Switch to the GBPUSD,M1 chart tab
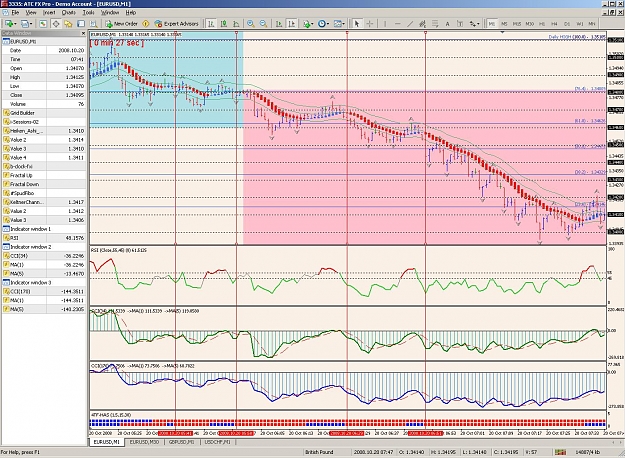This screenshot has height=458, width=625. point(181,442)
